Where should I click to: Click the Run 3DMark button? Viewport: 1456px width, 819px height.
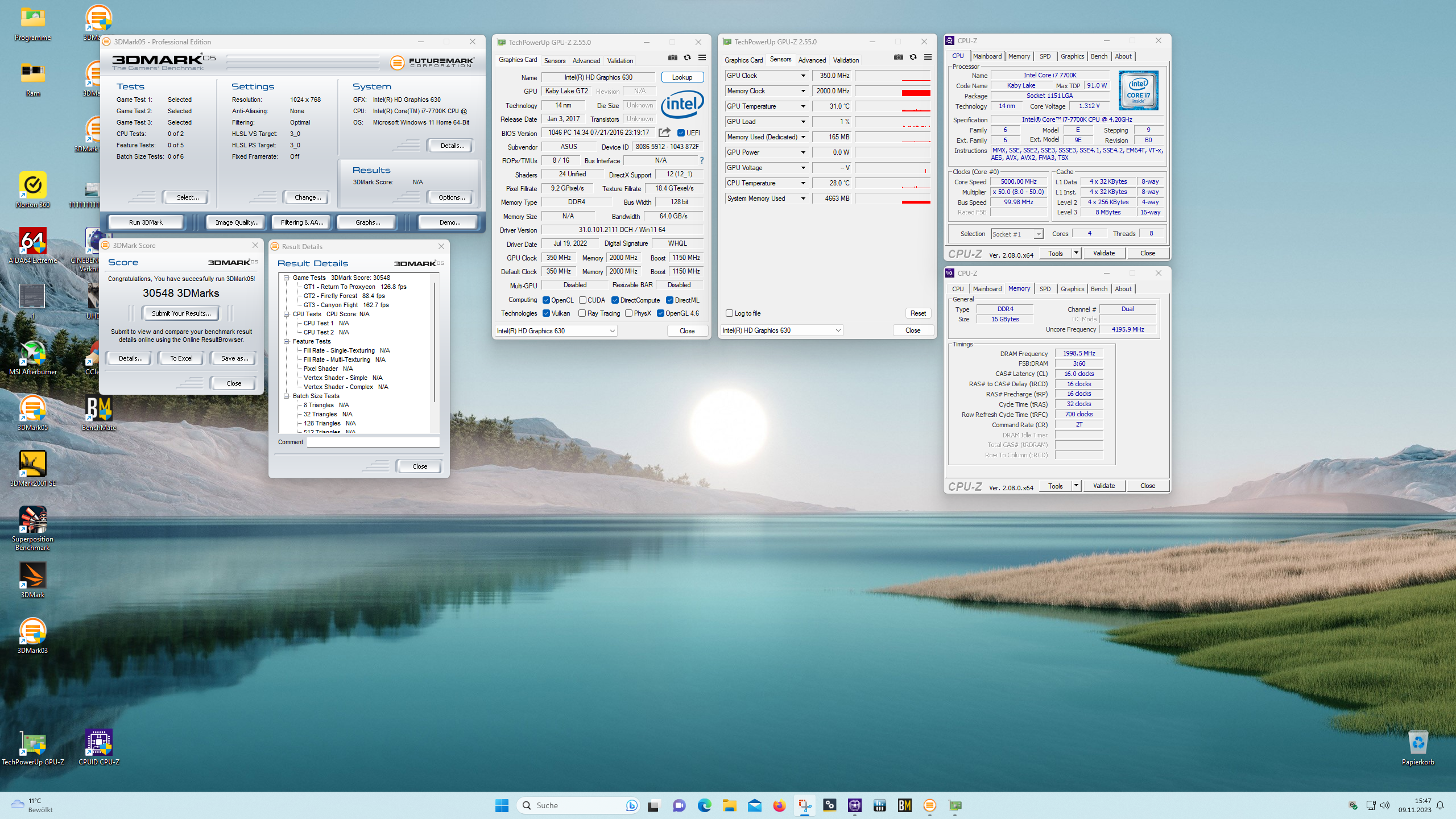tap(146, 222)
